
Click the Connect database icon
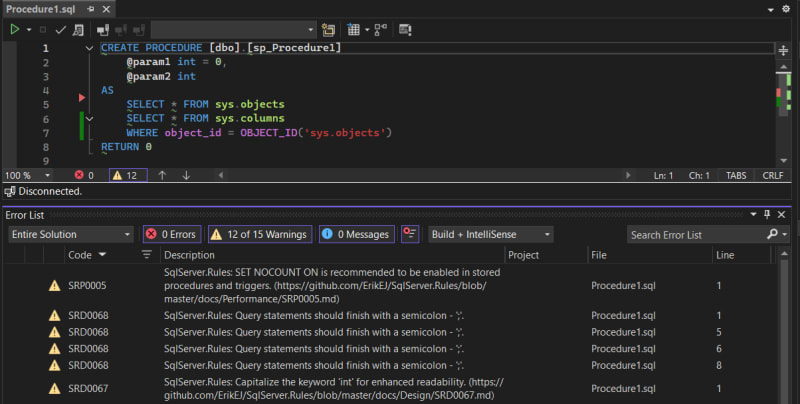tap(103, 30)
